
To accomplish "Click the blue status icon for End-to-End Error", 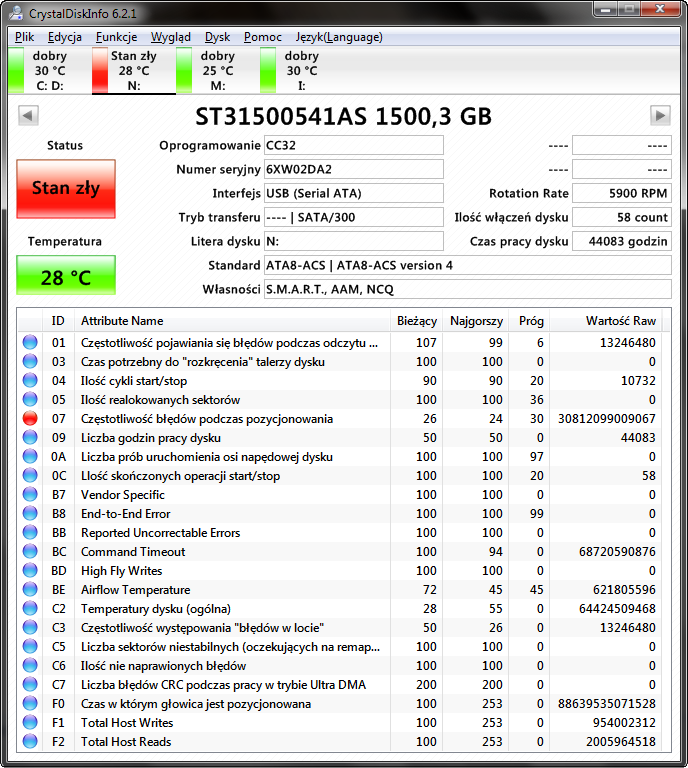I will click(x=30, y=514).
